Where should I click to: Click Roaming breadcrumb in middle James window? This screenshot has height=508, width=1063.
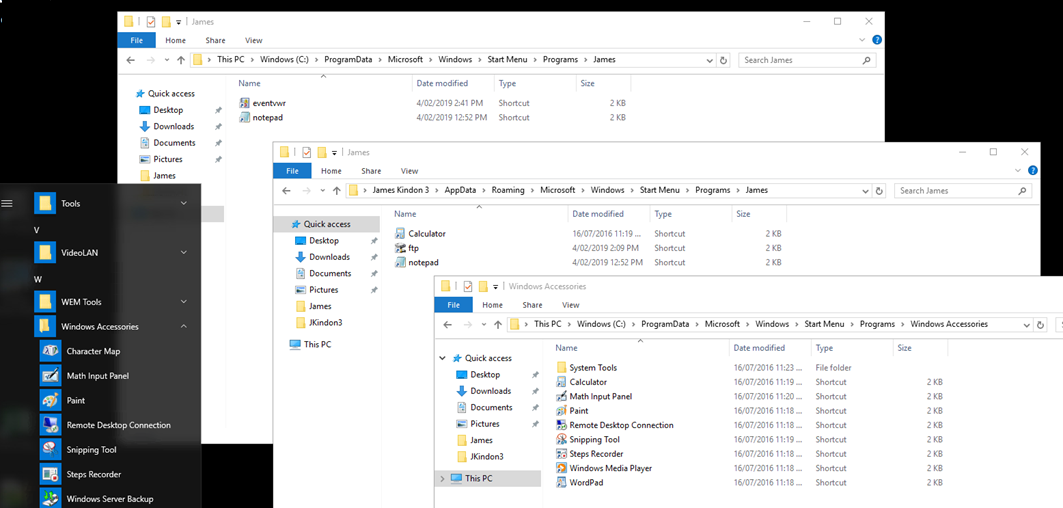click(508, 190)
